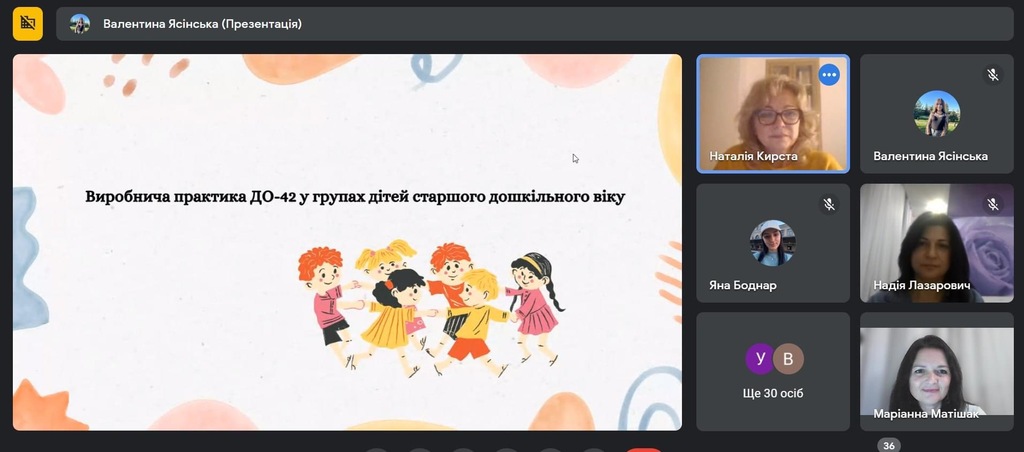Click the purple "У" participant avatar
This screenshot has height=452, width=1024.
(x=760, y=358)
